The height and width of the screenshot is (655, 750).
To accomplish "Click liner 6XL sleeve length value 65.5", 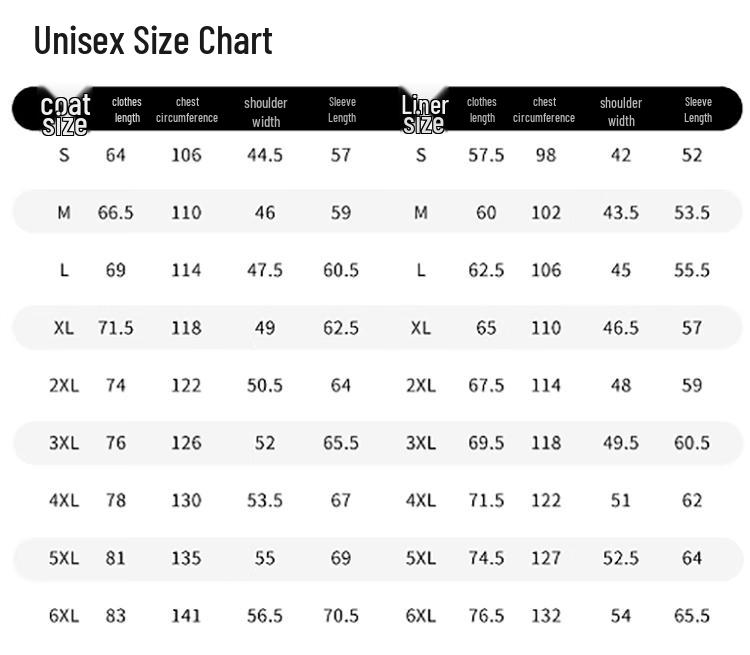I will pos(692,616).
